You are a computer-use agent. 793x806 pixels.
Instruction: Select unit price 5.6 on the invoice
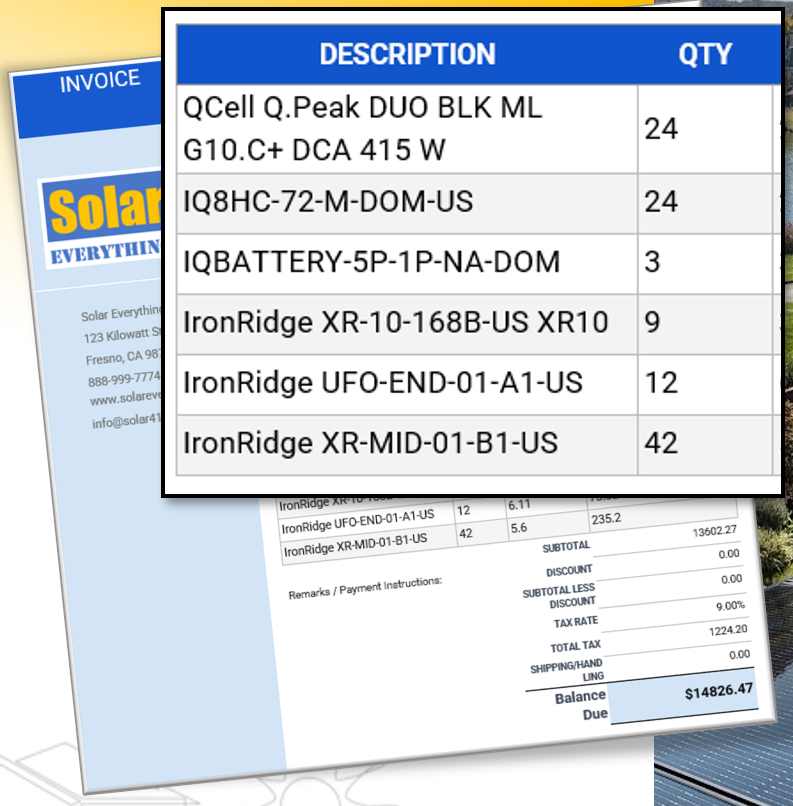click(519, 528)
